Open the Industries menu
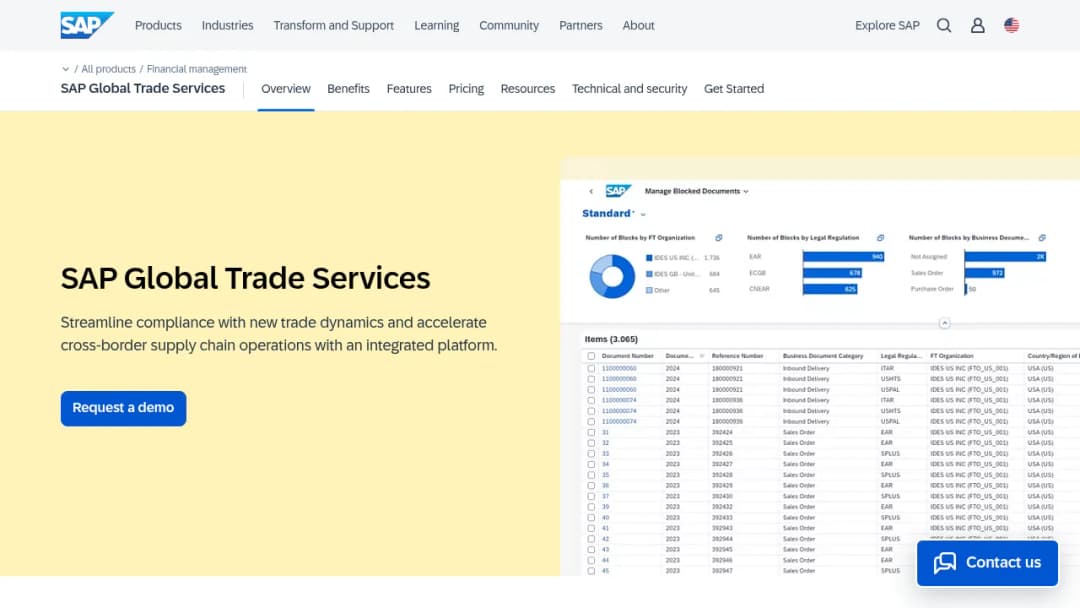Image resolution: width=1080 pixels, height=608 pixels. (227, 25)
